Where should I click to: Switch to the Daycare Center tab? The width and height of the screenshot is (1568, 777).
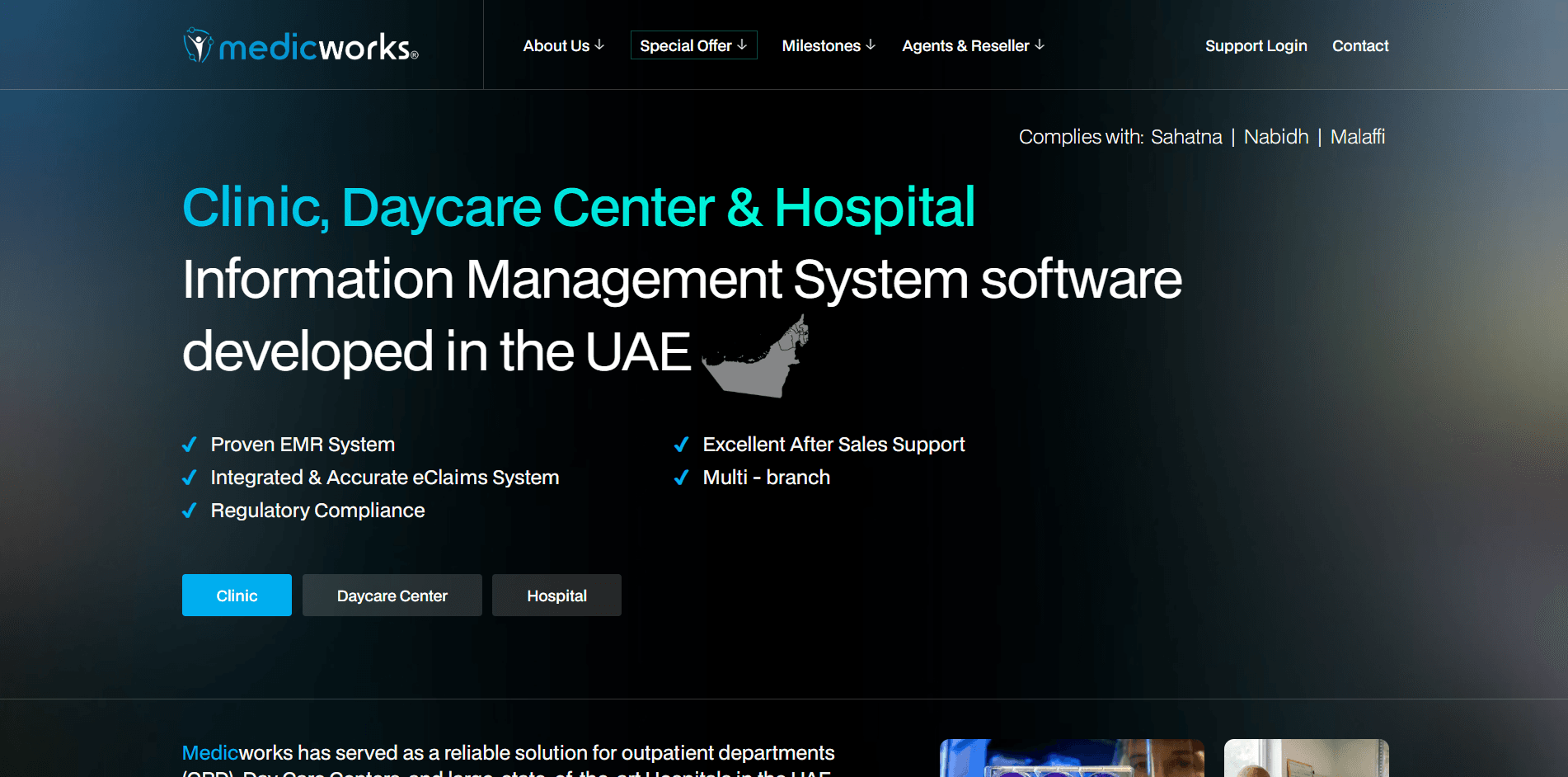point(392,596)
